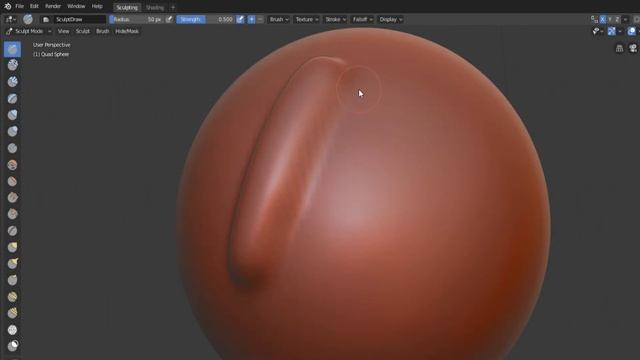Open the Sculpt Mode selector dropdown

(x=29, y=31)
